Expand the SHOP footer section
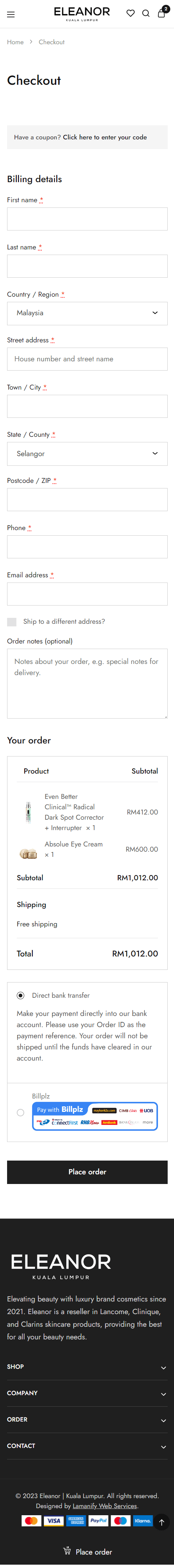174x1568 pixels. click(x=87, y=1367)
